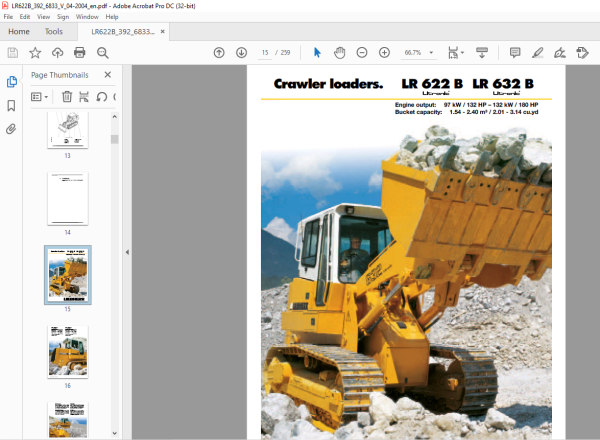Add file to starred favorites

pyautogui.click(x=35, y=53)
